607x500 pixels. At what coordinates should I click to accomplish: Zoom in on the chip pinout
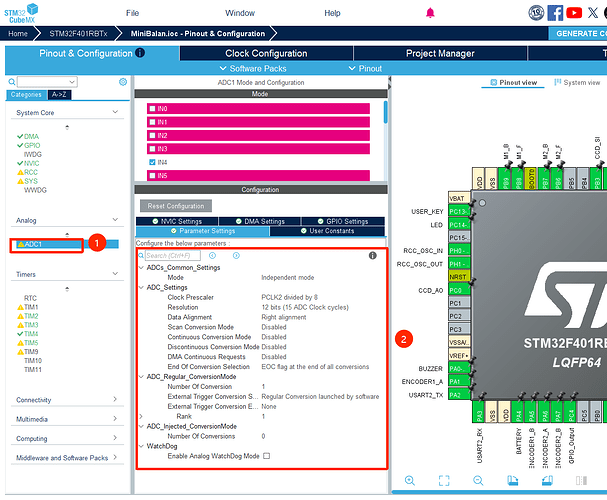point(410,481)
